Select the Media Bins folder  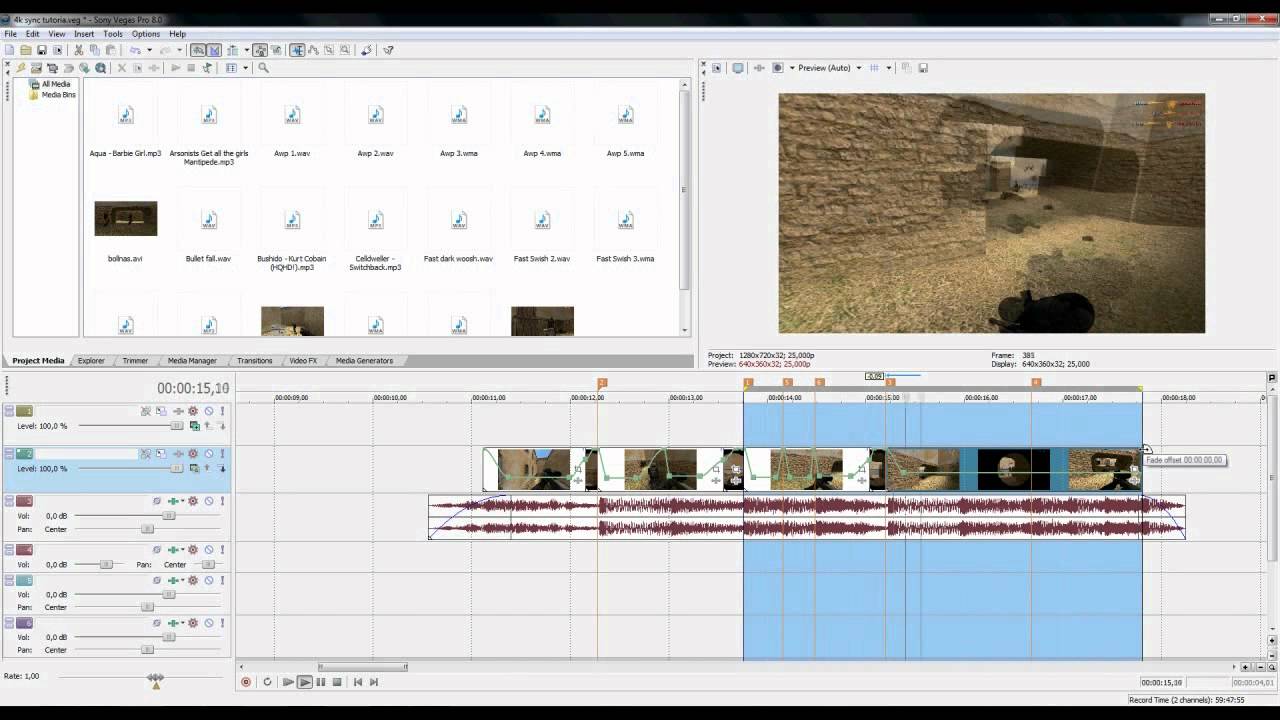point(58,94)
